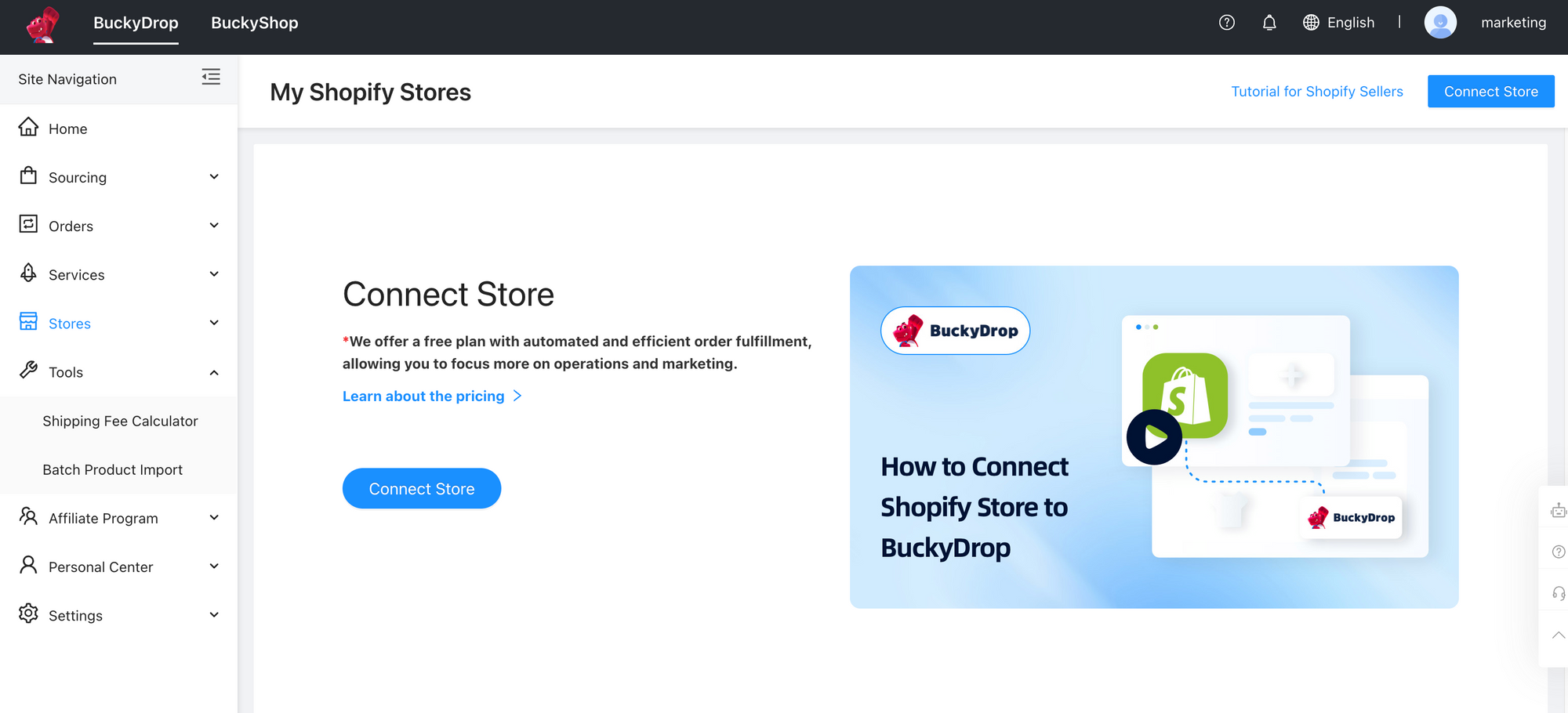Click Connect Store button in page header
This screenshot has height=713, width=1568.
tap(1491, 92)
